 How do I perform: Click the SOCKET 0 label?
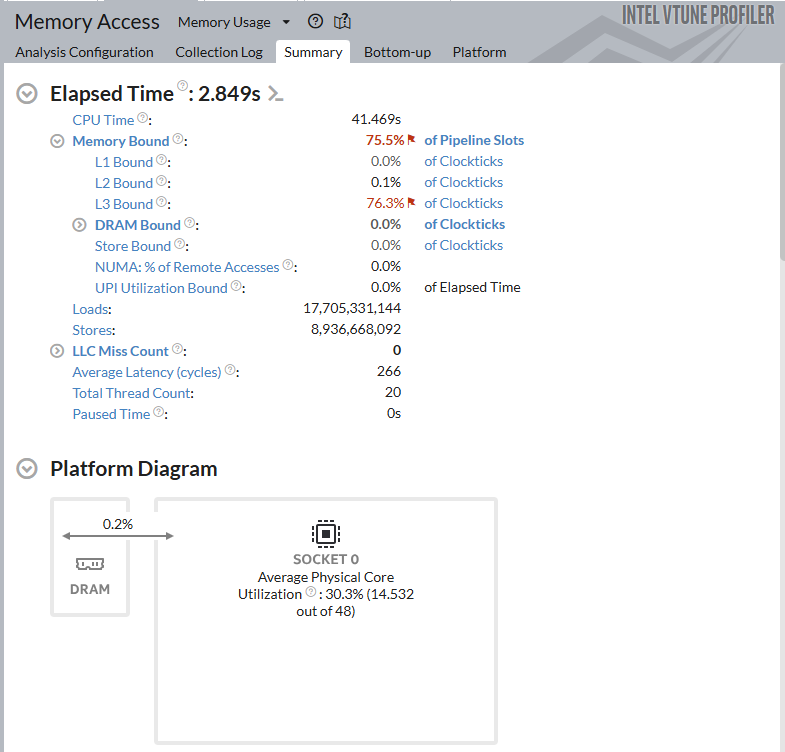tap(326, 559)
